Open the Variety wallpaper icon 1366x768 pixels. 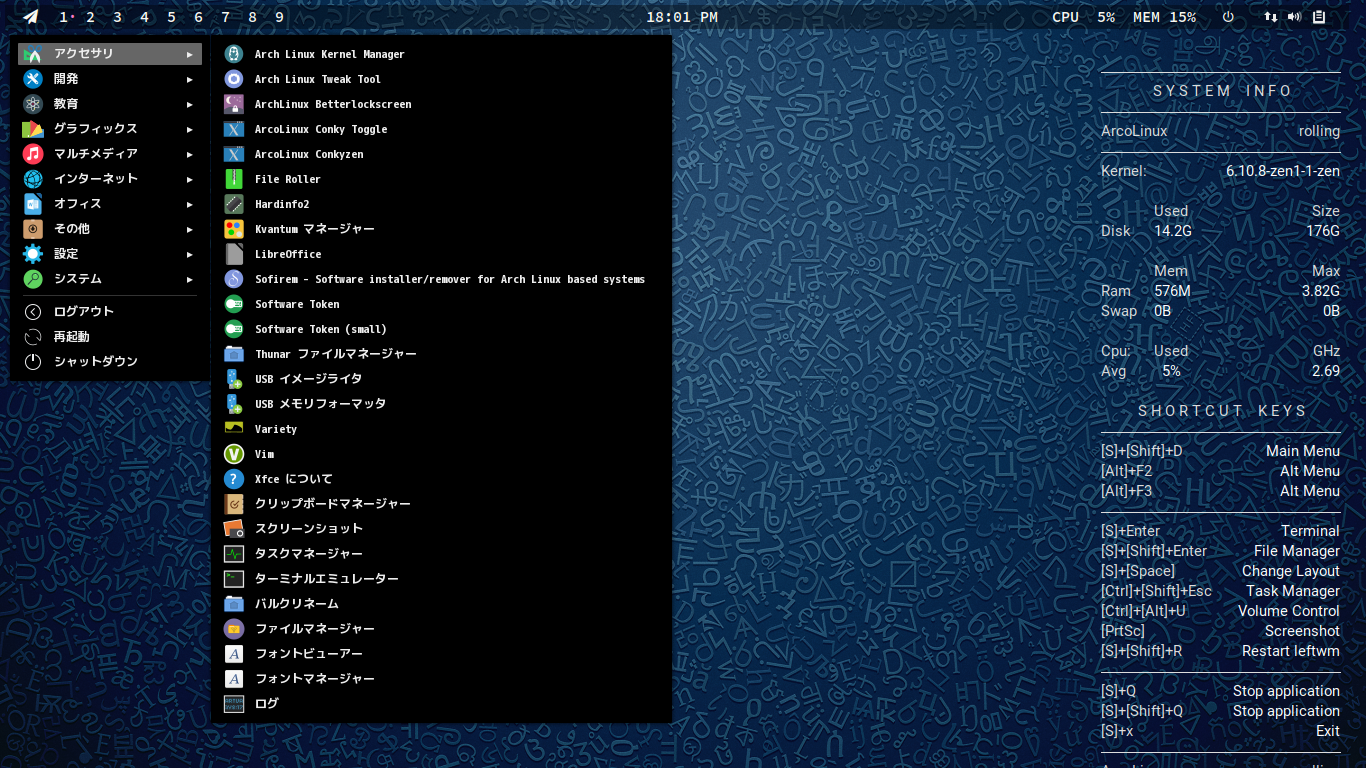[x=234, y=429]
